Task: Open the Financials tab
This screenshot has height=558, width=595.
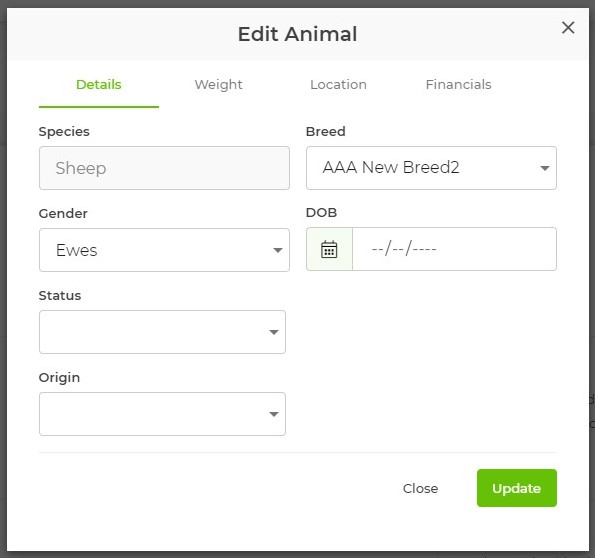Action: (x=458, y=85)
